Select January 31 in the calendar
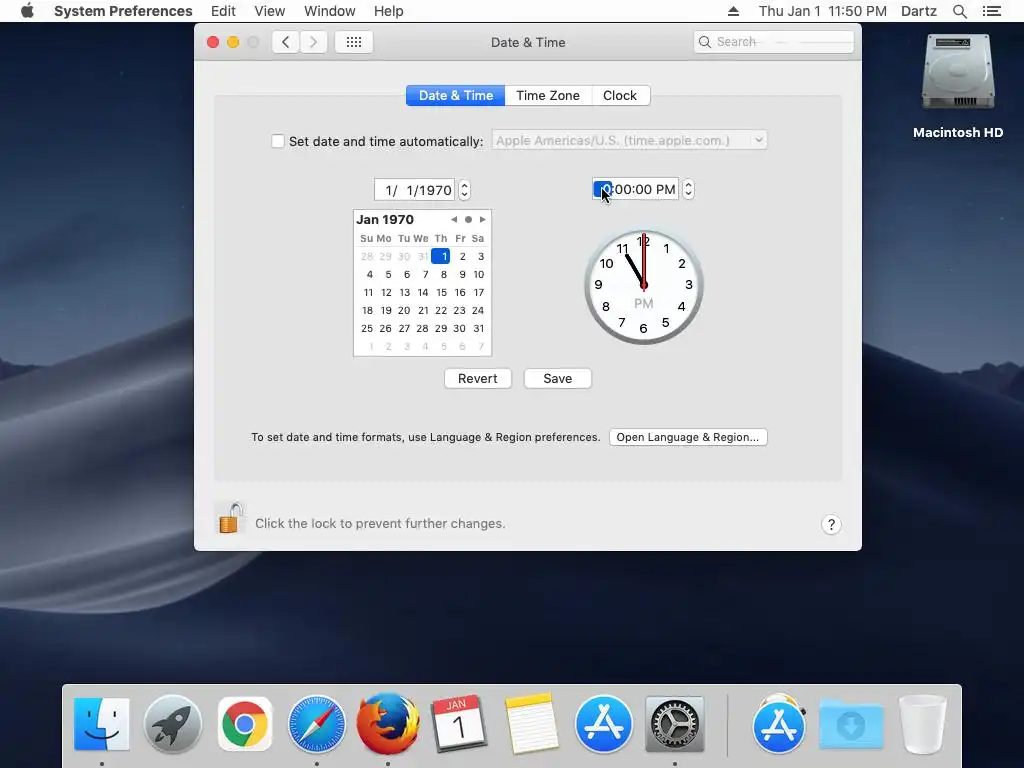 coord(479,328)
